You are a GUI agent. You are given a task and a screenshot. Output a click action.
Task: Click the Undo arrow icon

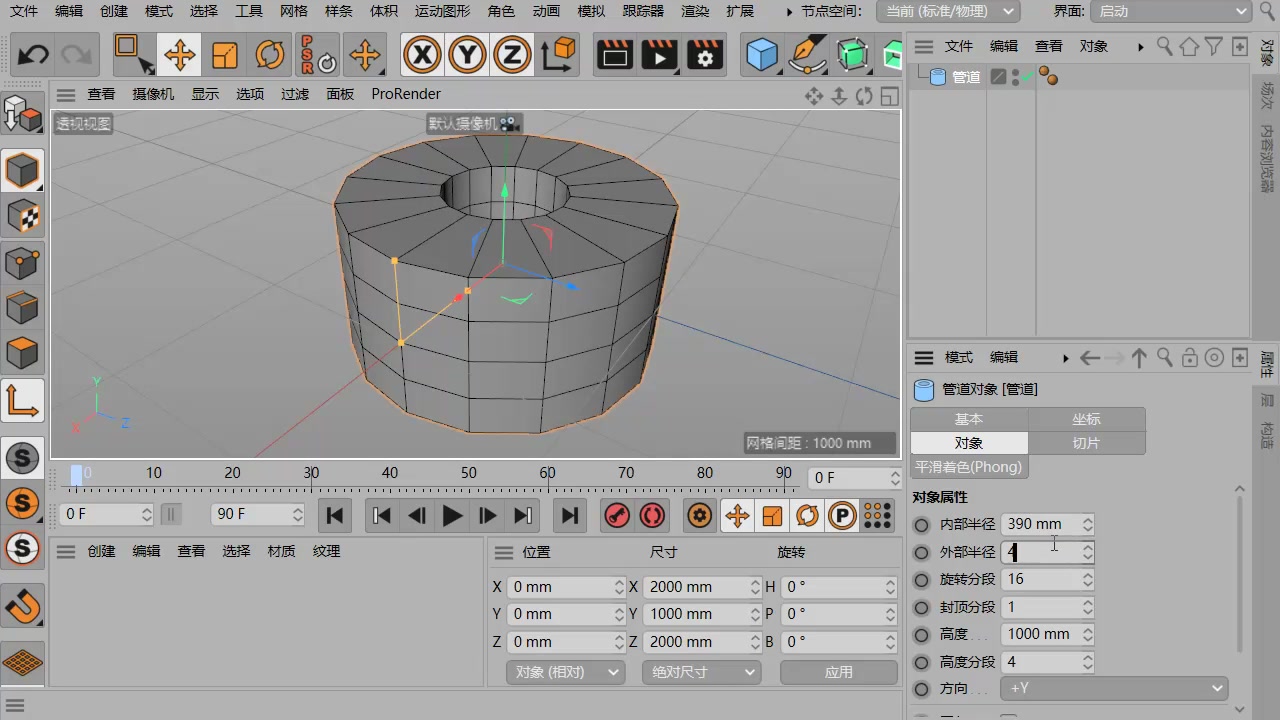click(33, 55)
